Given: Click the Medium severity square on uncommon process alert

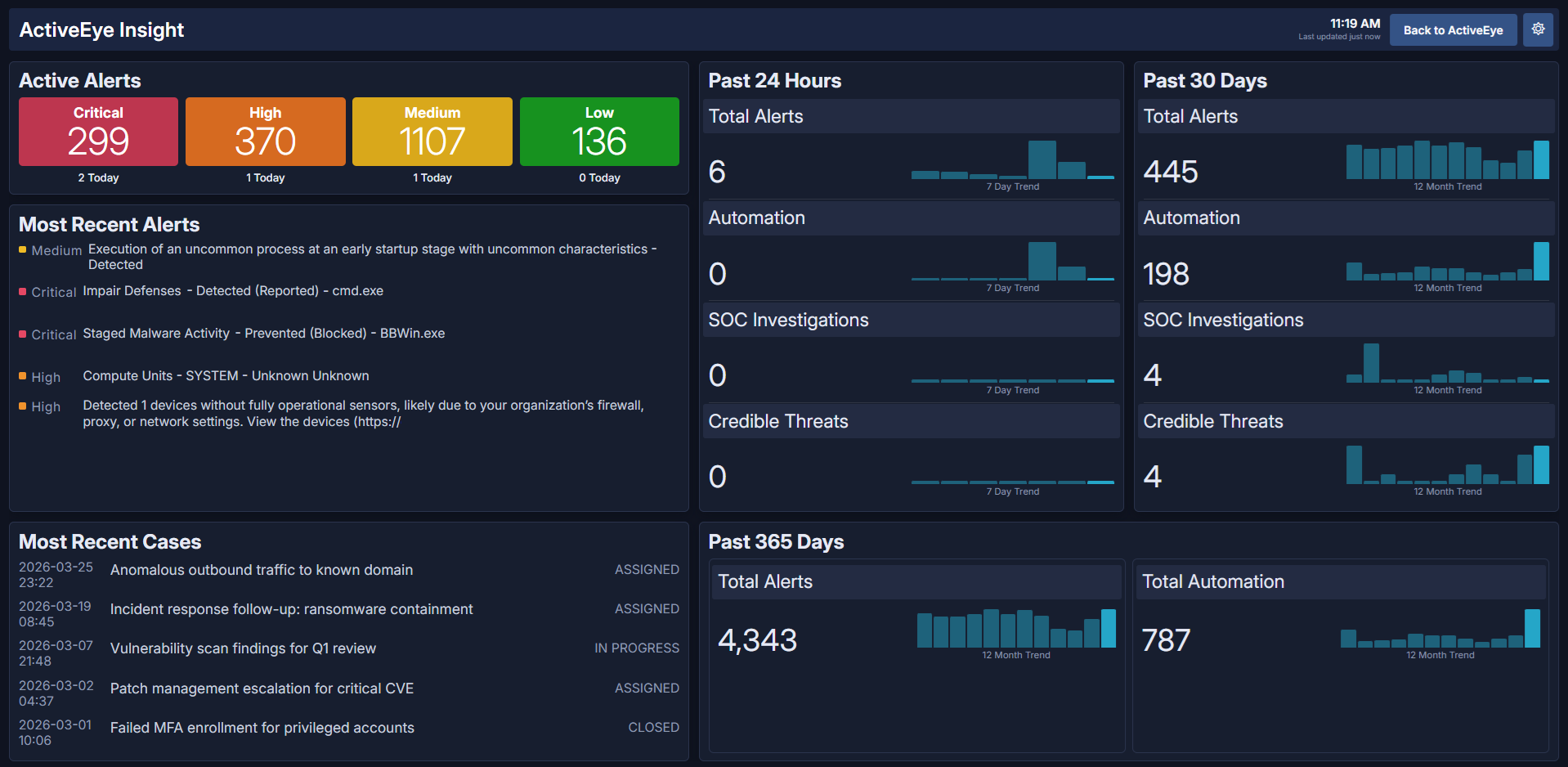Looking at the screenshot, I should (20, 249).
